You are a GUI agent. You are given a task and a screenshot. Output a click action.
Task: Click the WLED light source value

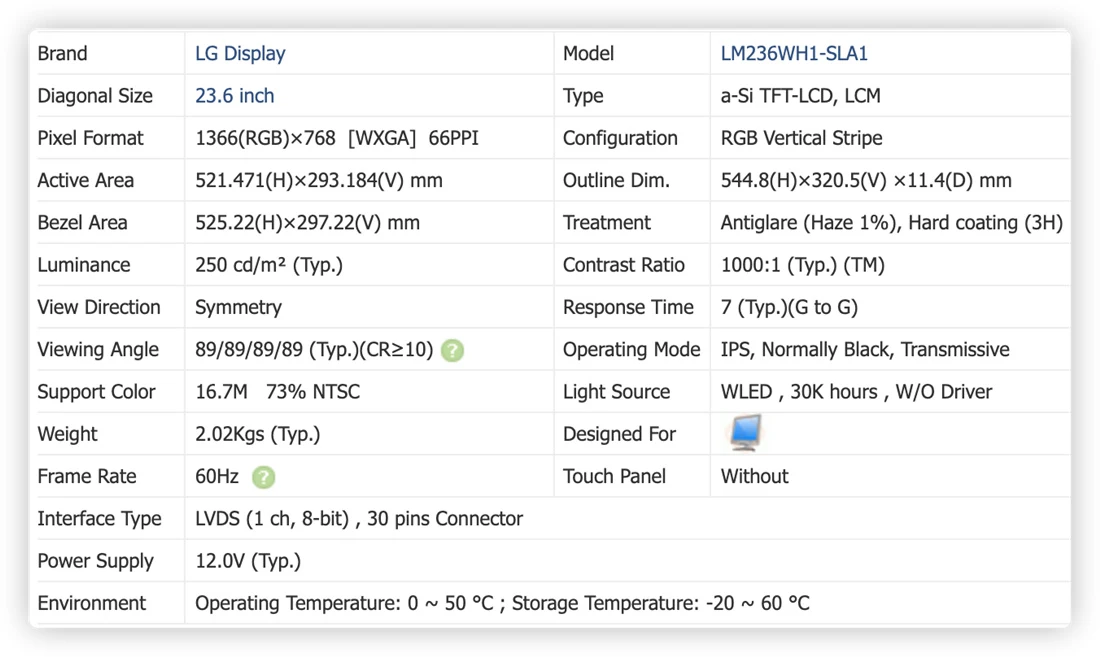pos(856,392)
